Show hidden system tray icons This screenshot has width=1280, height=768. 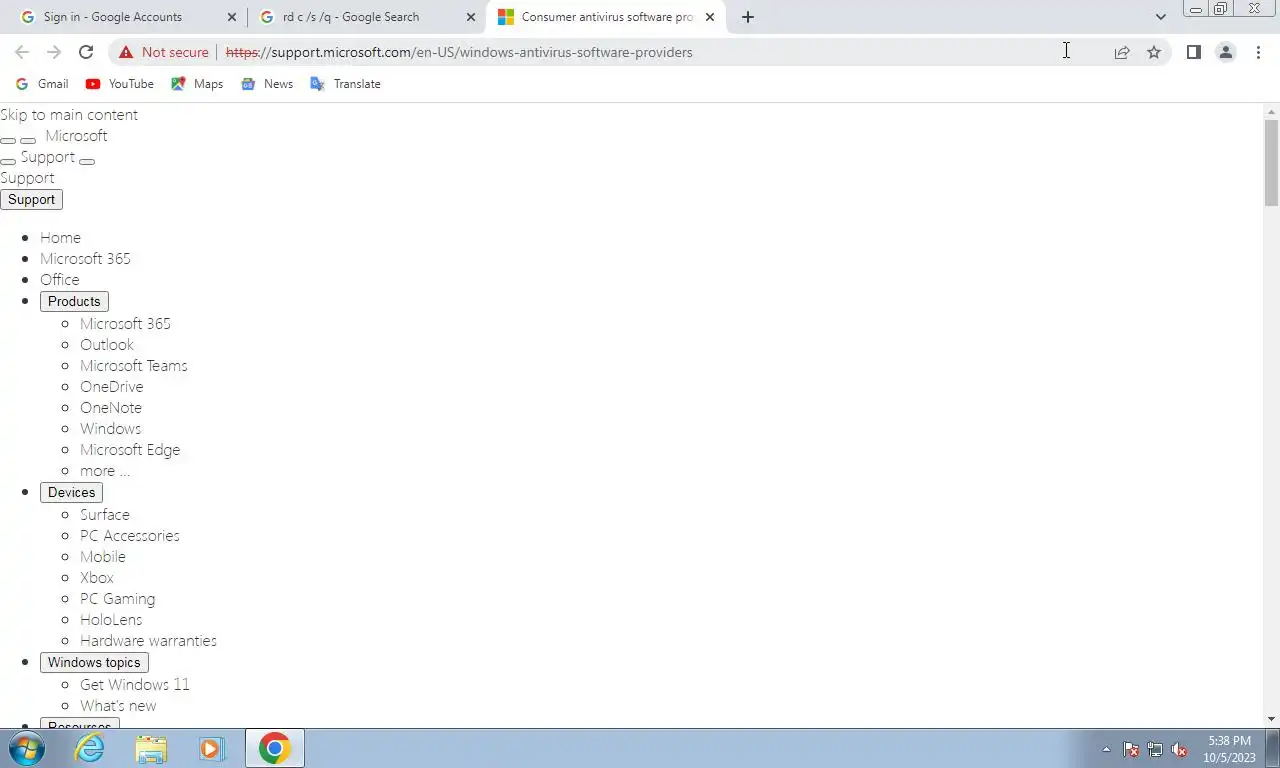[1106, 749]
